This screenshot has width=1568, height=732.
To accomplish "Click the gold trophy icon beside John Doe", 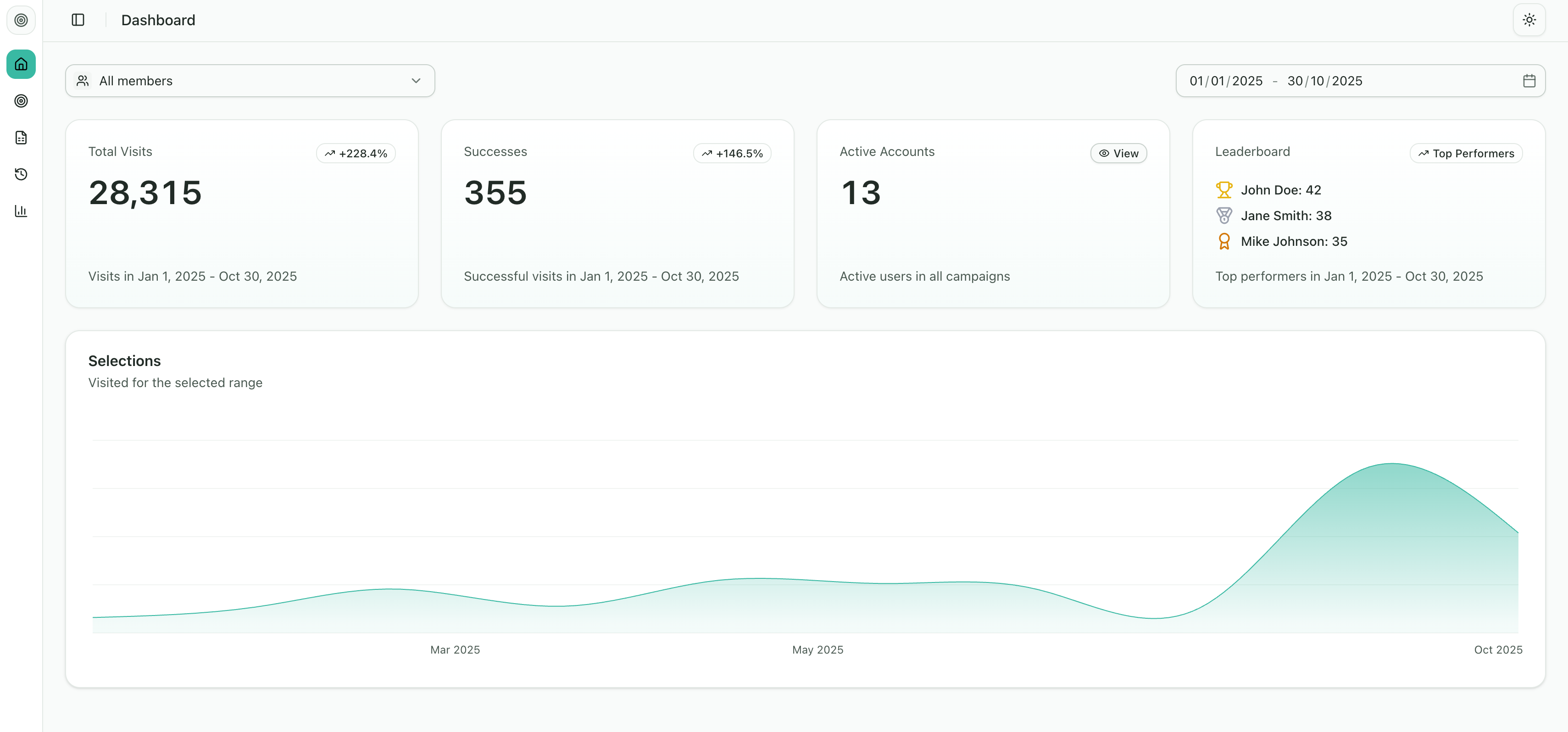I will pos(1223,190).
